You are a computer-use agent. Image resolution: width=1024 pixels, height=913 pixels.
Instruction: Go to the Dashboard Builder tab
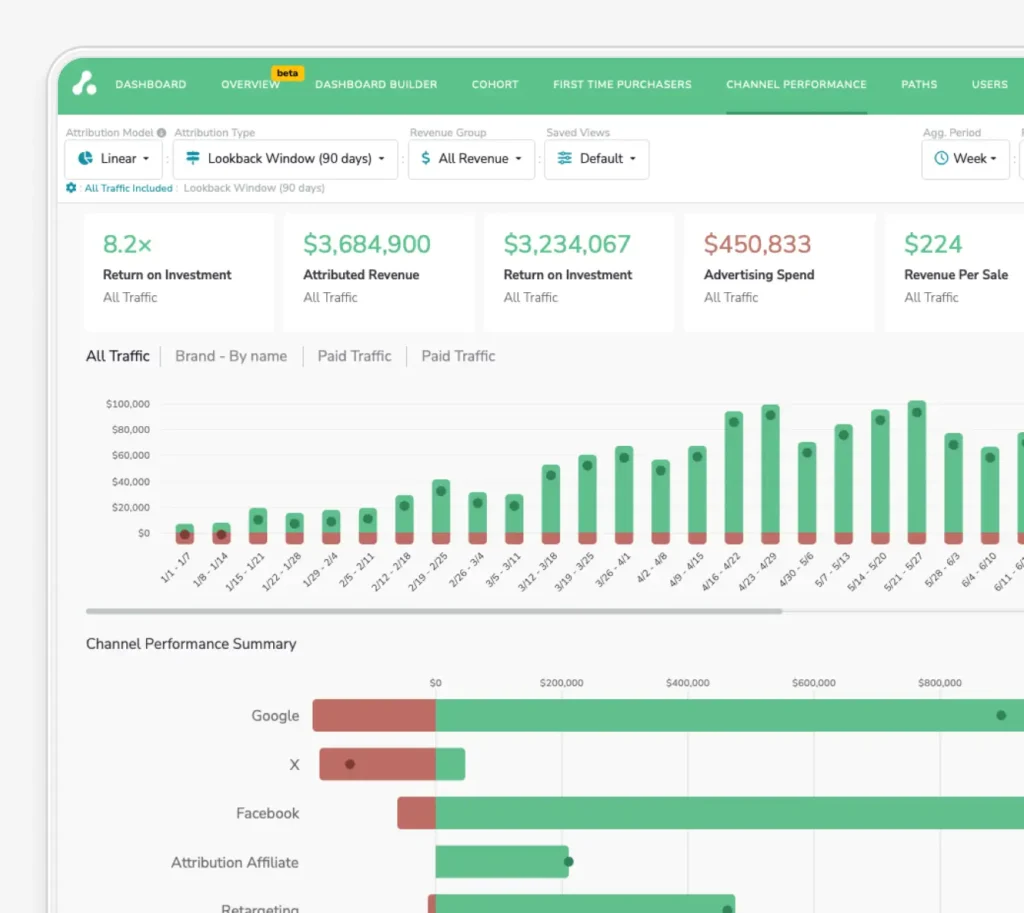[x=376, y=85]
